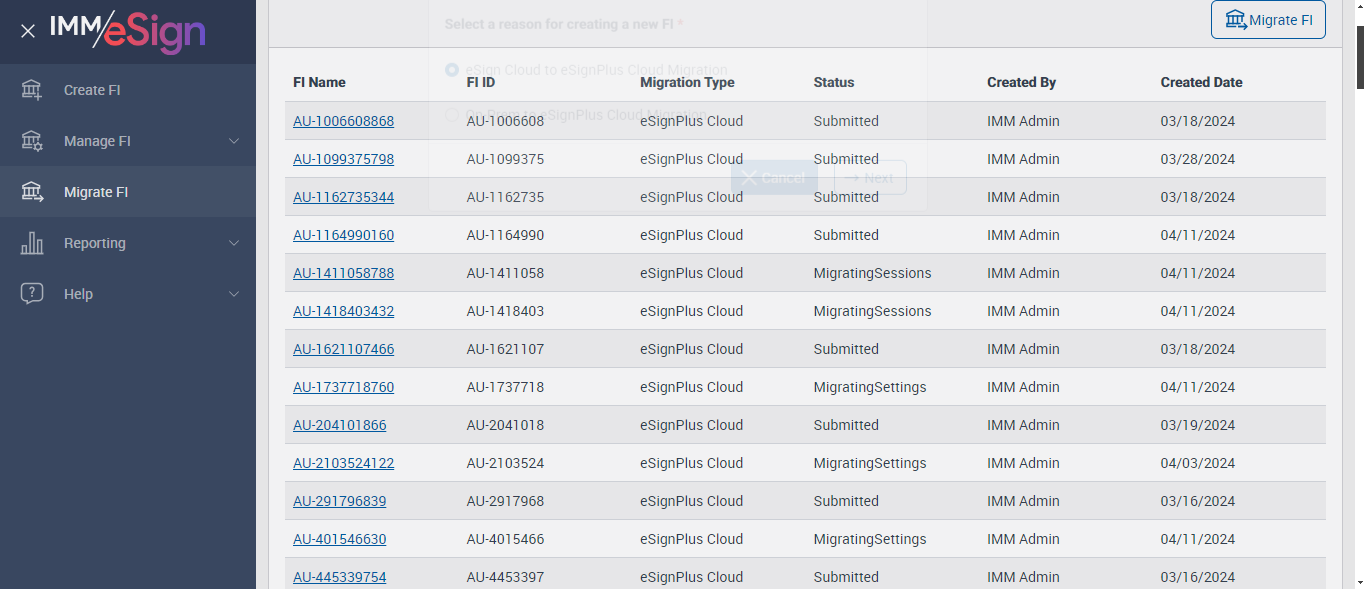Click FI ID cell AU-1006608
This screenshot has width=1366, height=589.
(x=505, y=121)
